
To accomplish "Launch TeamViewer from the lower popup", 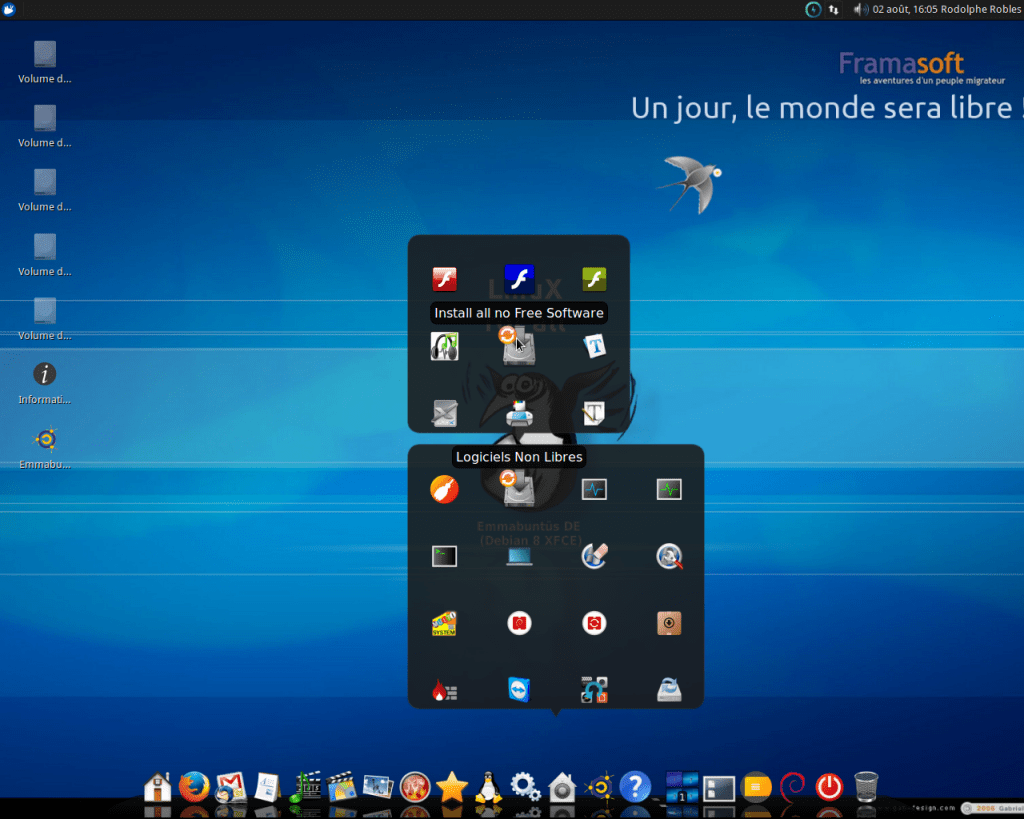I will coord(519,689).
